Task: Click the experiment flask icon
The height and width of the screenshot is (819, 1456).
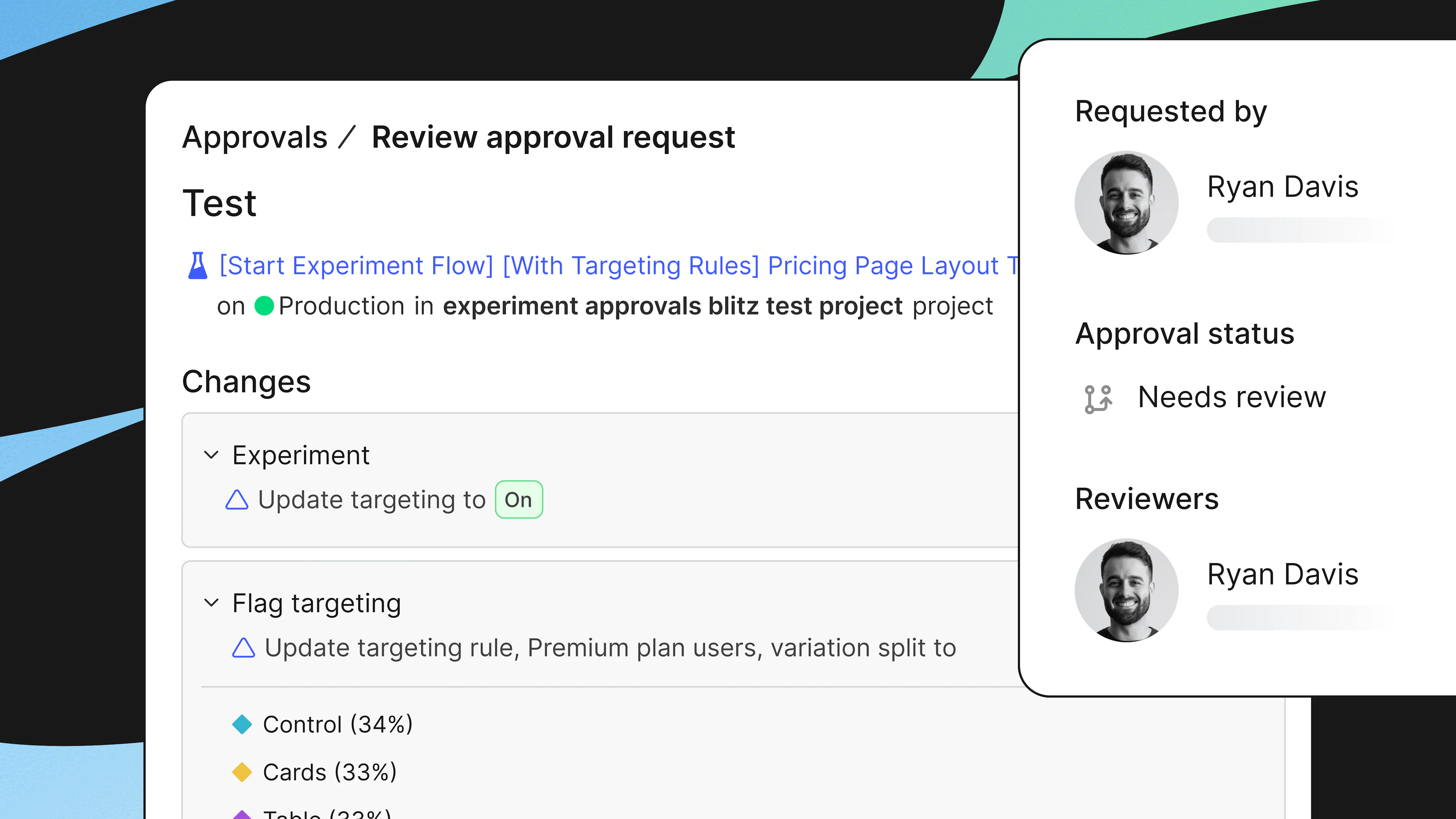Action: pos(197,265)
